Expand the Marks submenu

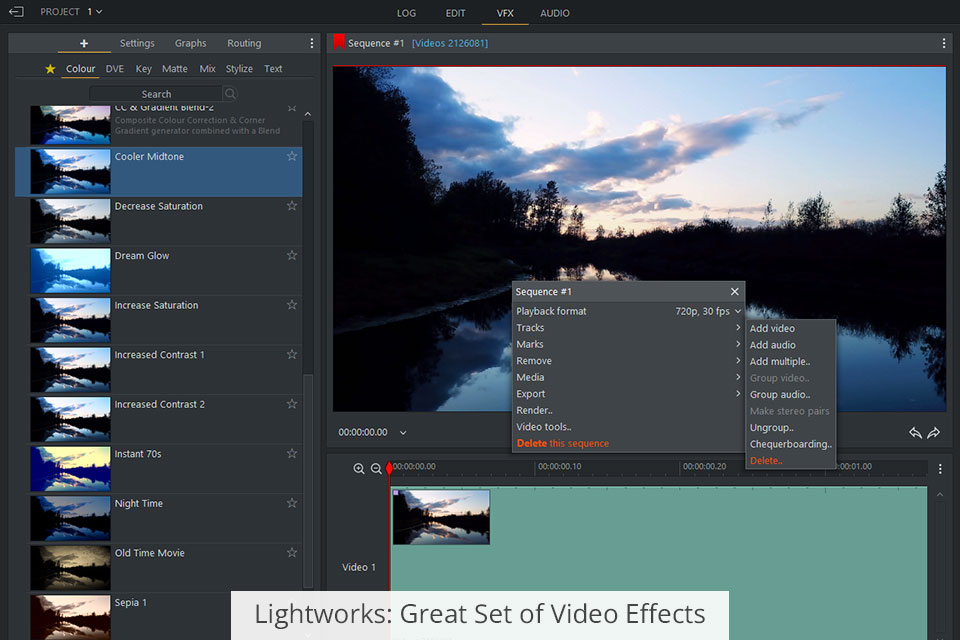pos(628,344)
